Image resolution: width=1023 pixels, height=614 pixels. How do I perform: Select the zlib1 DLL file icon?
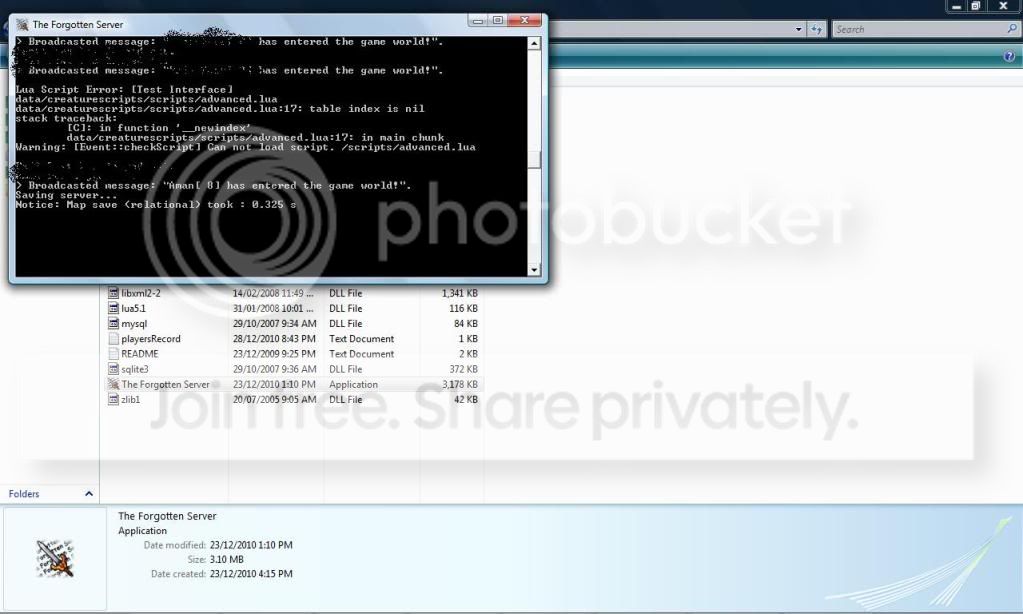coord(113,399)
